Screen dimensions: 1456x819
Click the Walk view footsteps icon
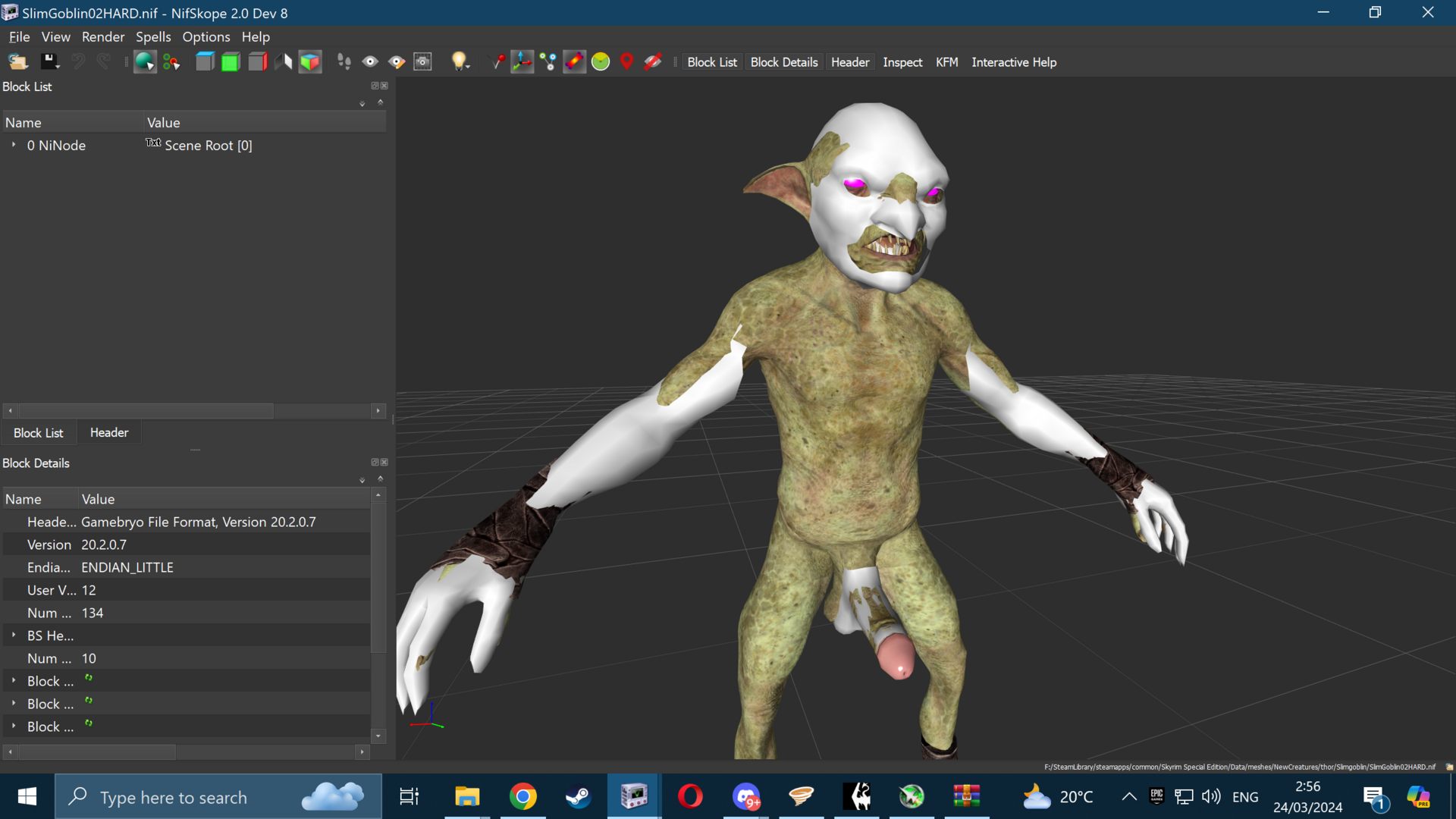344,62
